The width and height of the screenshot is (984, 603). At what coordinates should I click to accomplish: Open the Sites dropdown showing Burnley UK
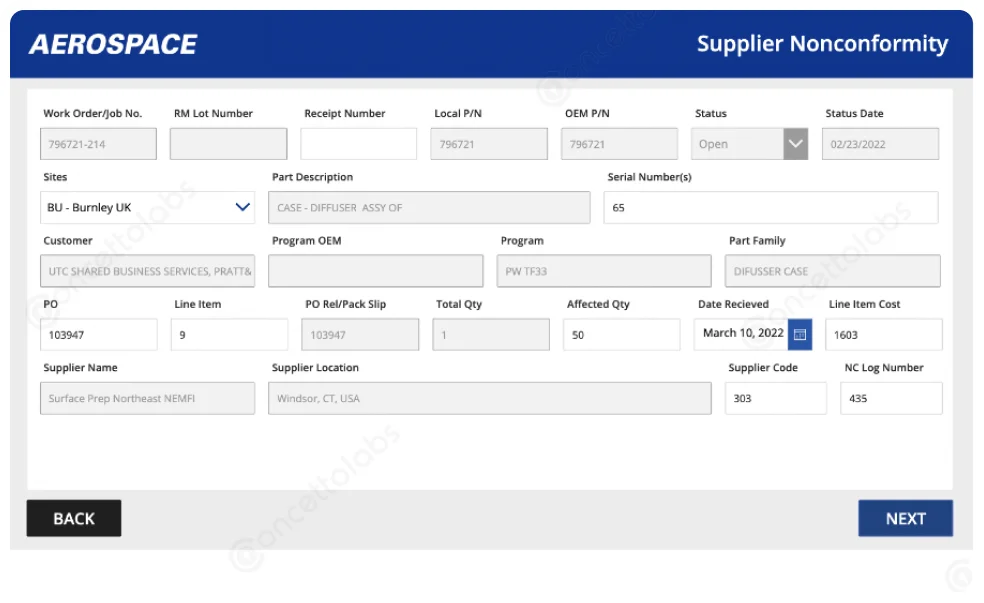(x=148, y=208)
